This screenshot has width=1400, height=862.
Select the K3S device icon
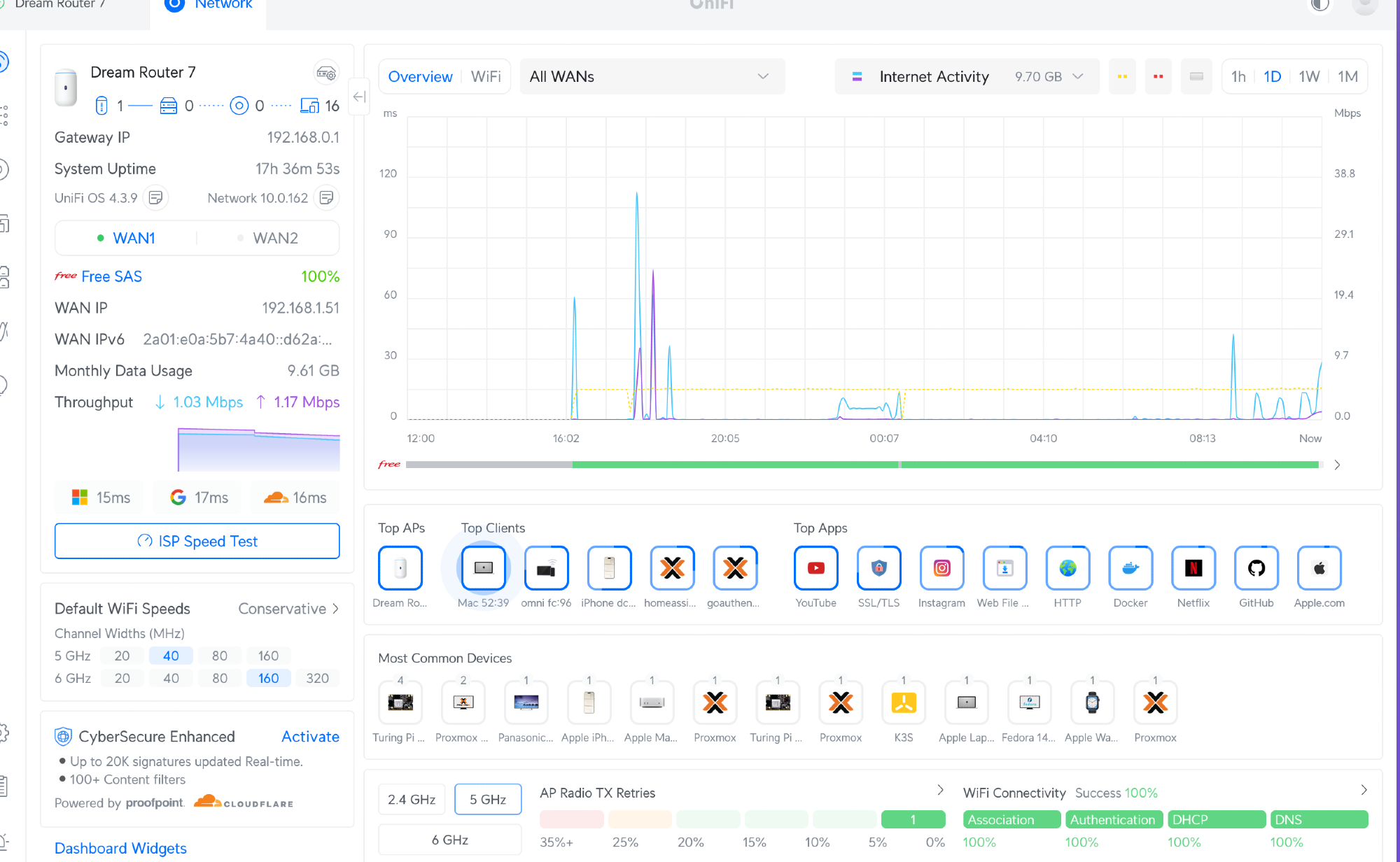[903, 702]
